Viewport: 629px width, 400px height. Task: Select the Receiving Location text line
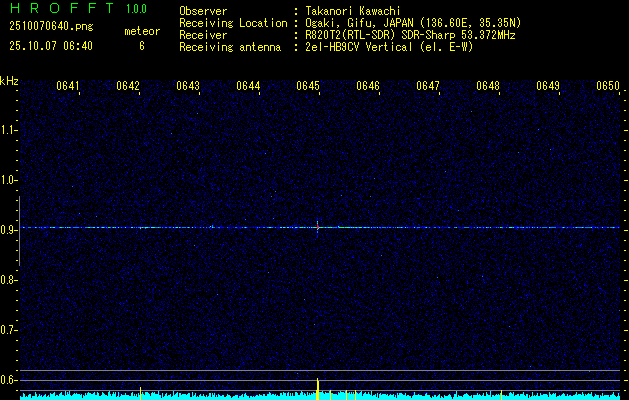(x=350, y=23)
